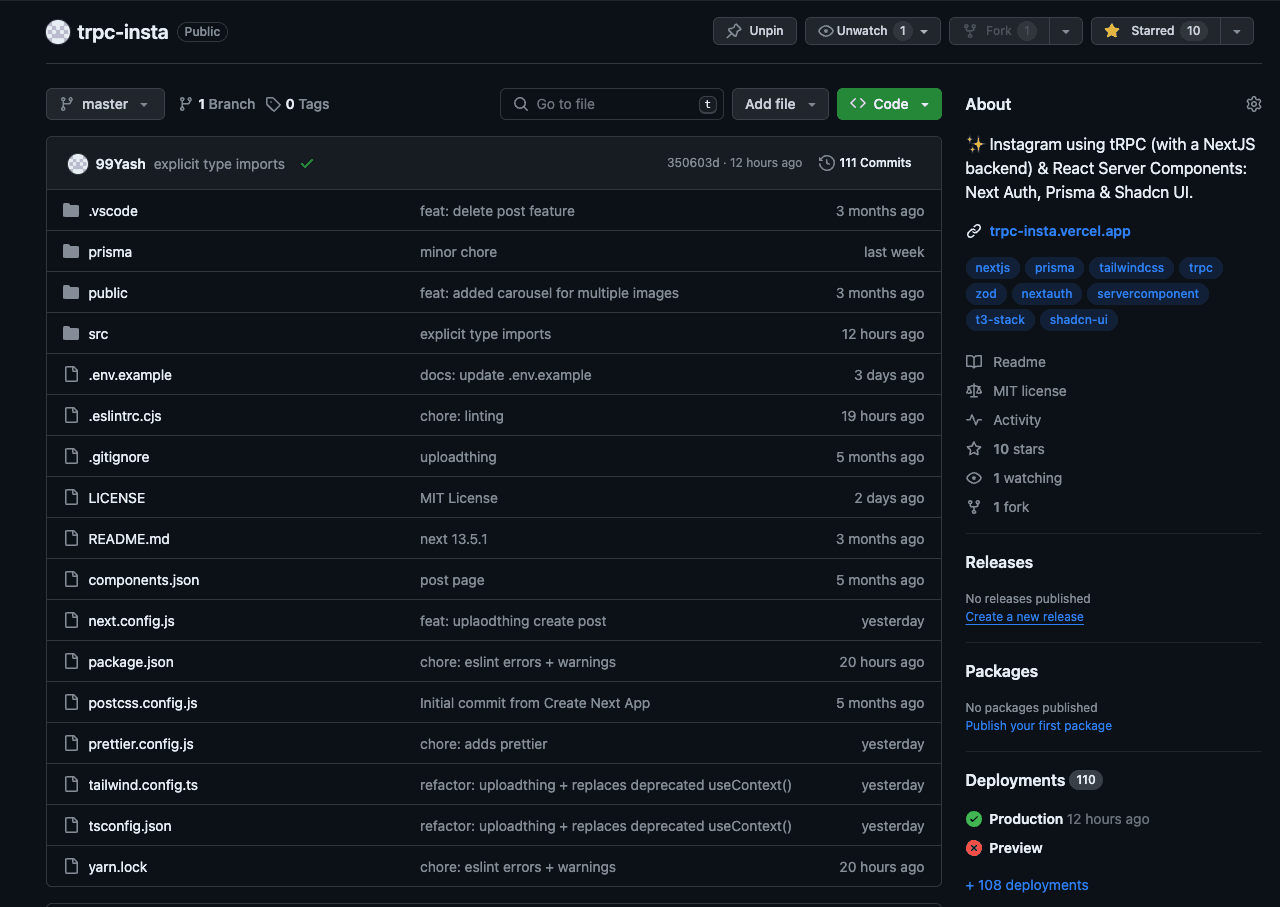The height and width of the screenshot is (907, 1280).
Task: Click the Fork button
Action: (x=998, y=31)
